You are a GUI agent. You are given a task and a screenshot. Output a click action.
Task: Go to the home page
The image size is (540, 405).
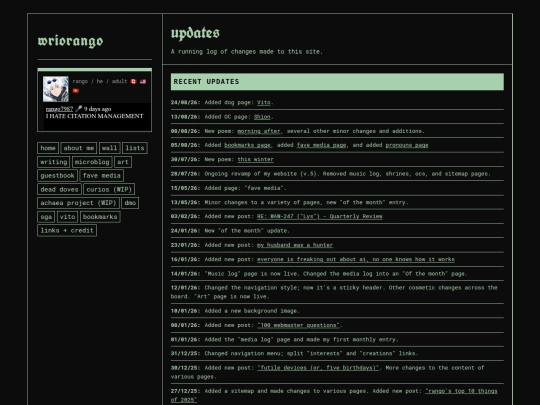pos(48,148)
